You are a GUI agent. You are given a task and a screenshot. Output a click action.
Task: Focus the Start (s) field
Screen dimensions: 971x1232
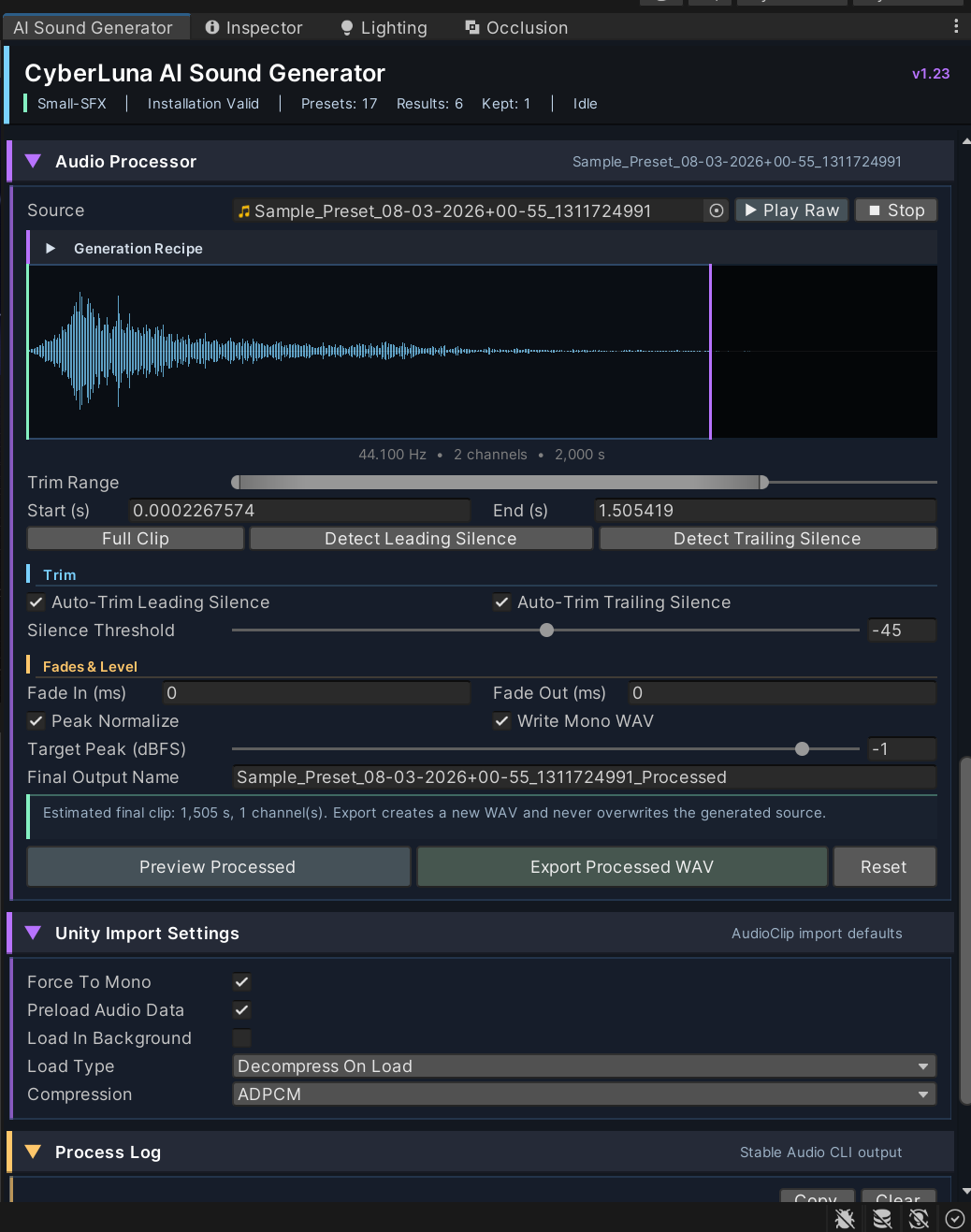[x=299, y=510]
